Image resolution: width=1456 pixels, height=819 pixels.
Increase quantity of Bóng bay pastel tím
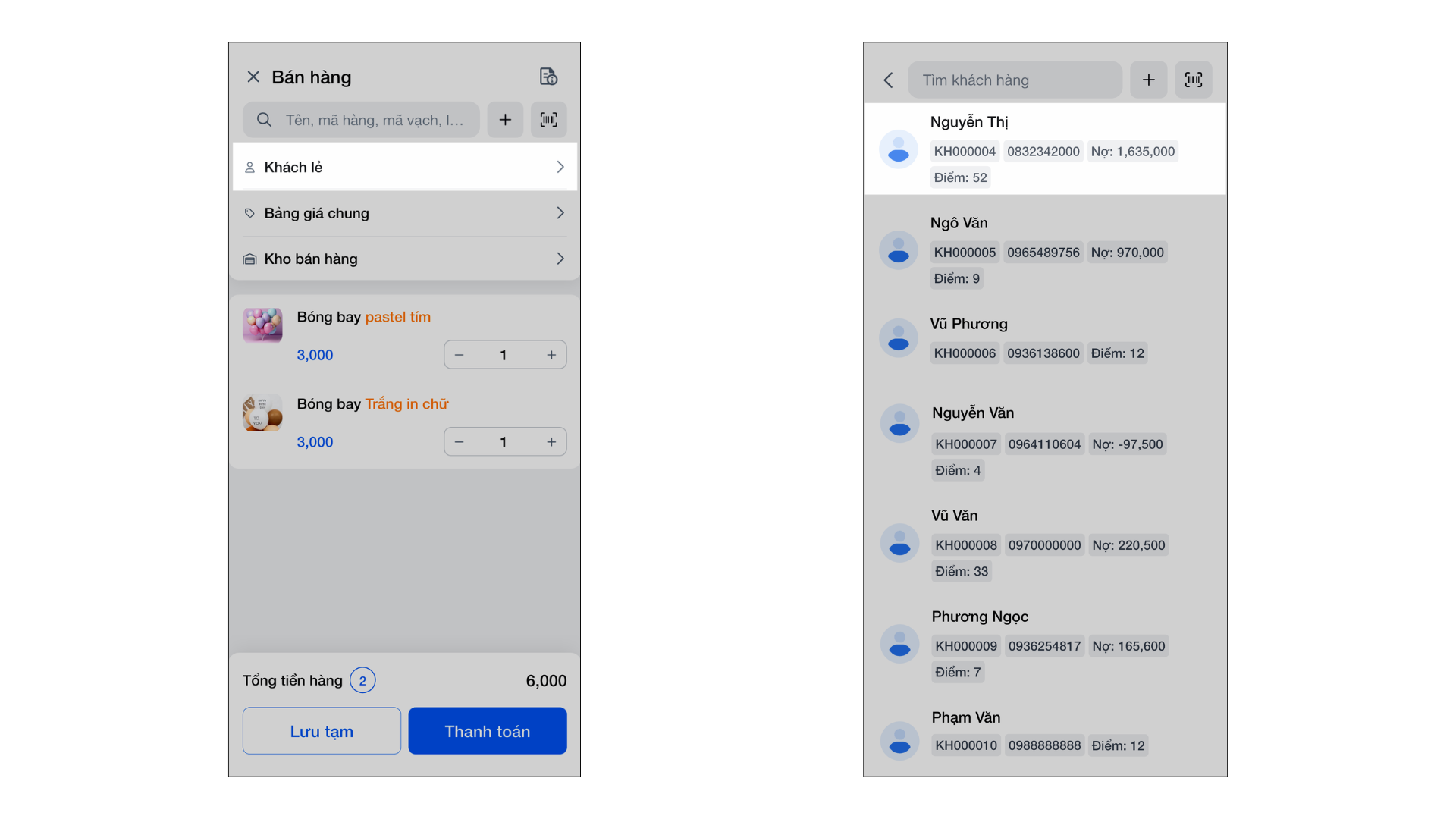point(551,355)
